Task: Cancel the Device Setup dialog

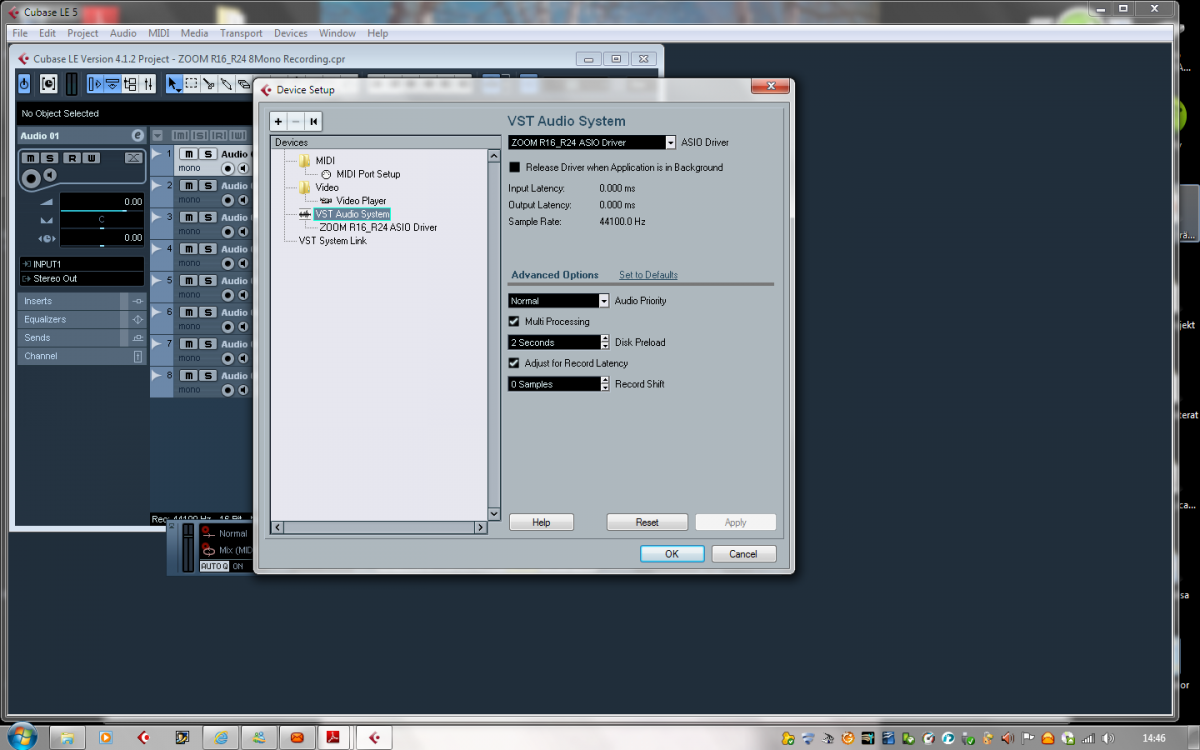Action: click(743, 554)
